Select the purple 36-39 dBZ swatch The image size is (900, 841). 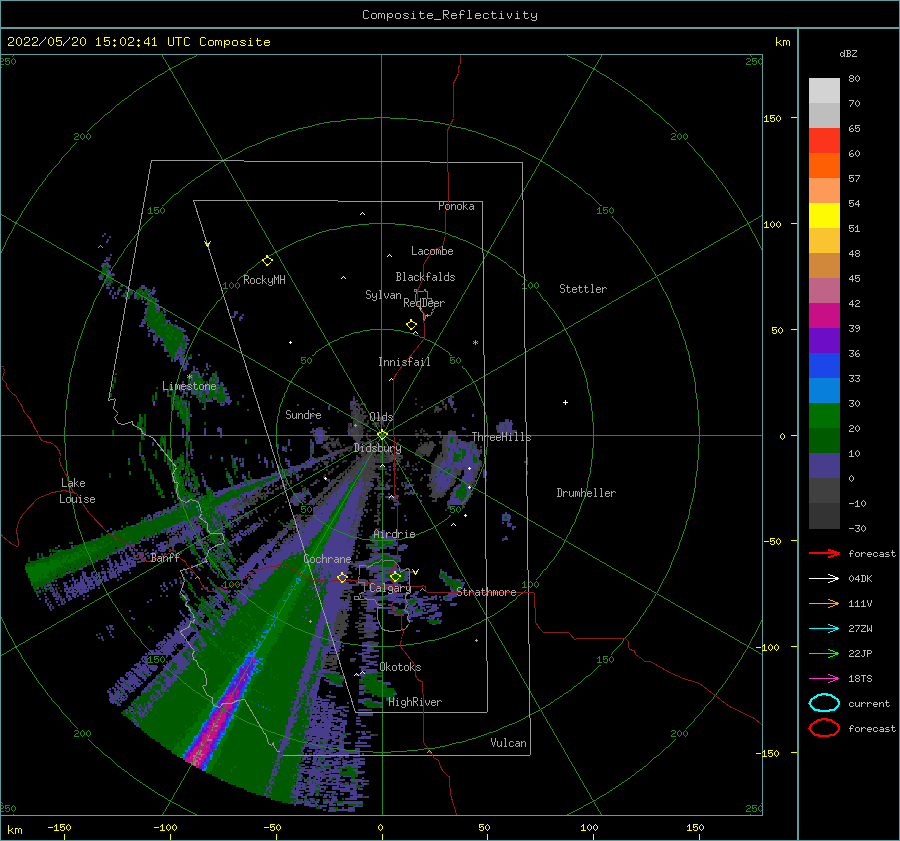pos(824,340)
